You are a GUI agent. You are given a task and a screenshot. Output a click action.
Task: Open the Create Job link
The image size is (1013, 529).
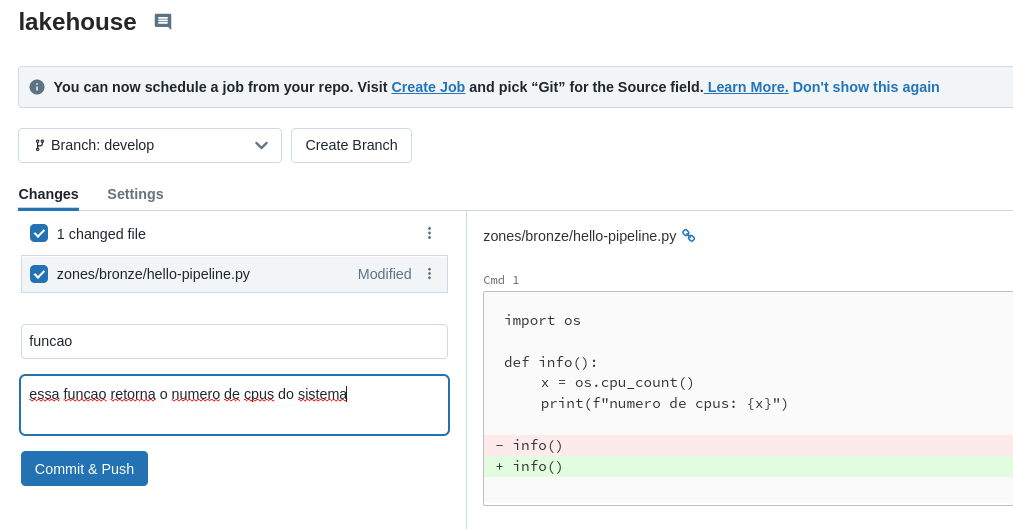tap(428, 87)
